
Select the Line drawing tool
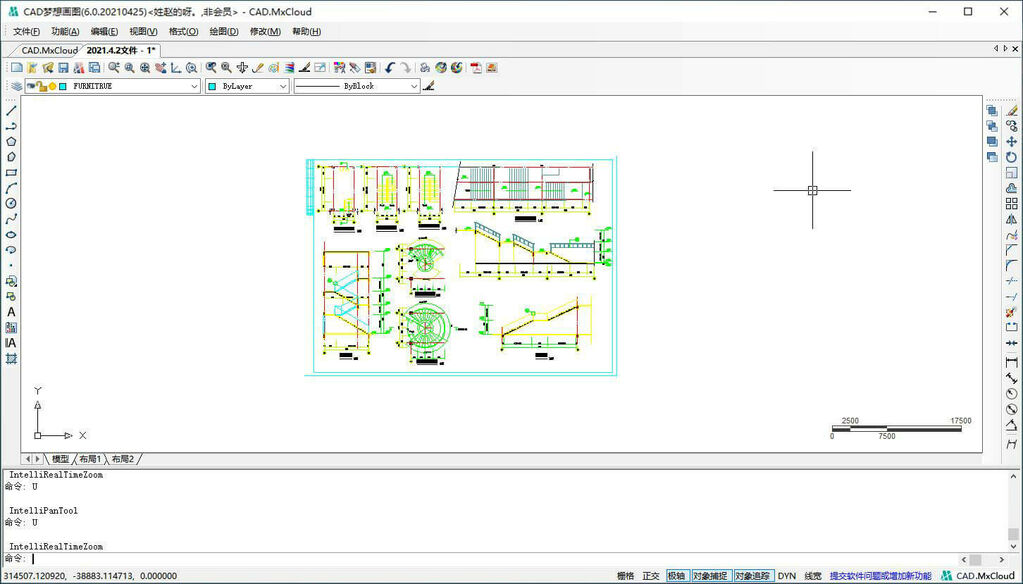pos(11,110)
